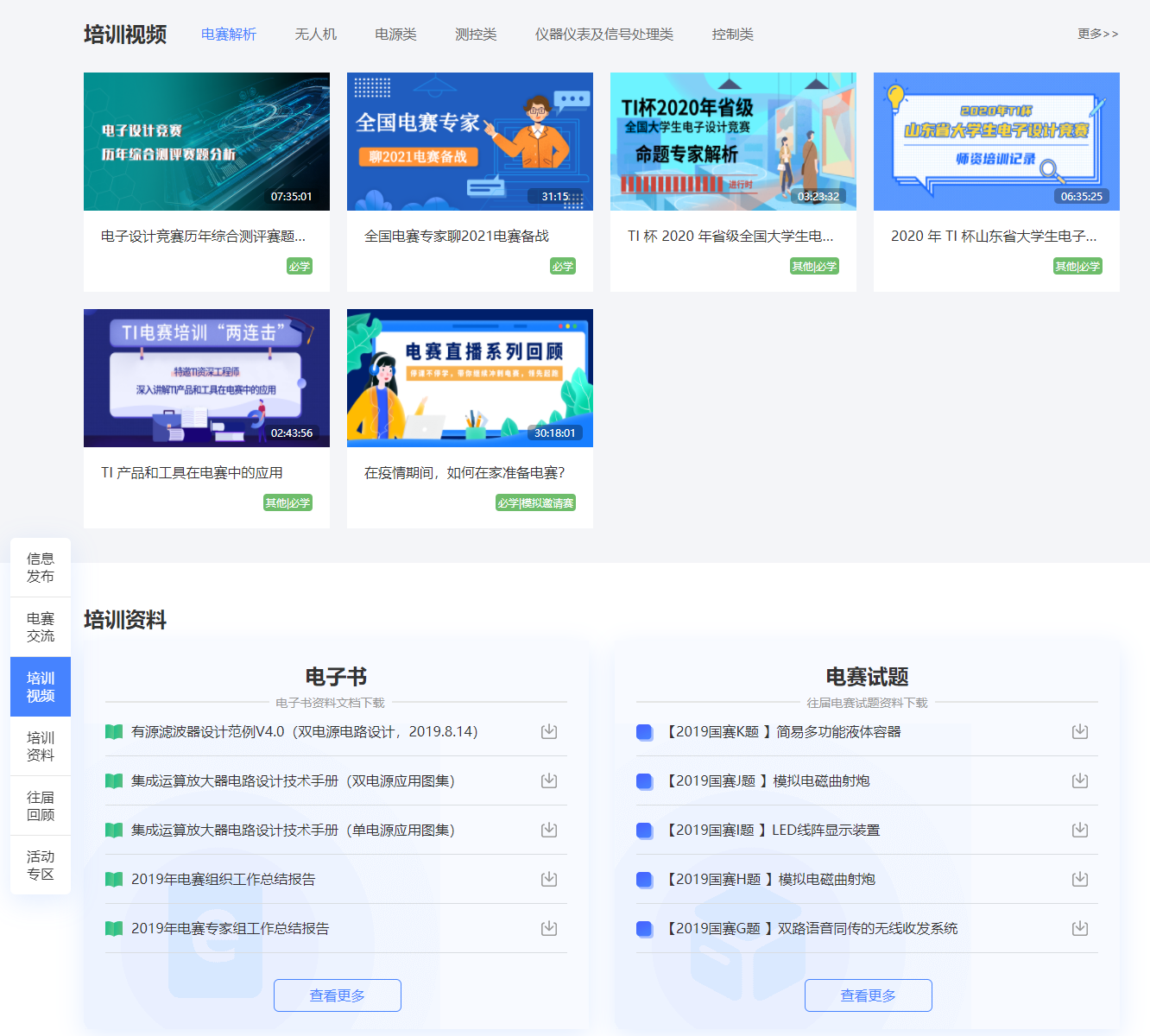This screenshot has height=1036, width=1150.
Task: Play the 全国电赛专家聊2021电赛备战 video
Action: pos(470,142)
